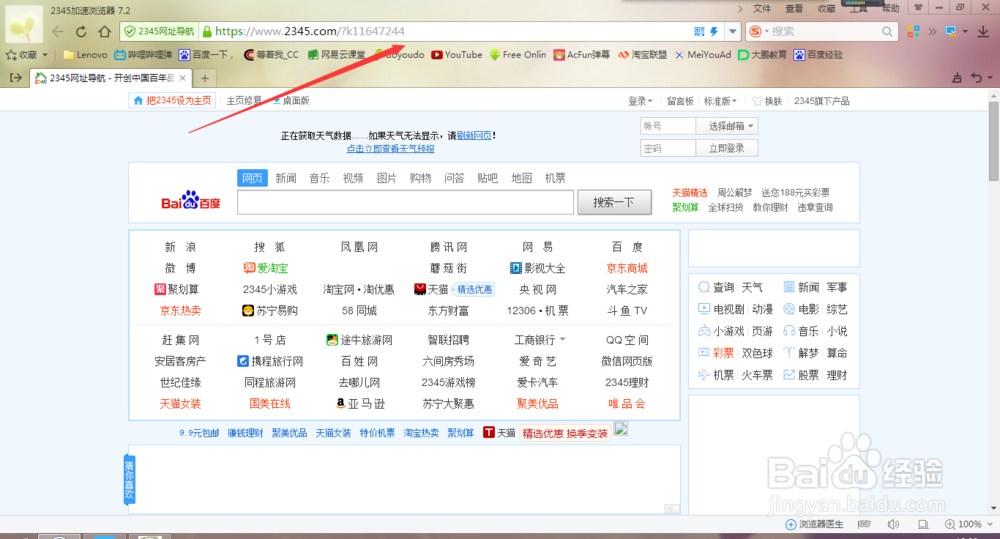Click the 搜索一下 button
The width and height of the screenshot is (1000, 539).
click(x=614, y=202)
